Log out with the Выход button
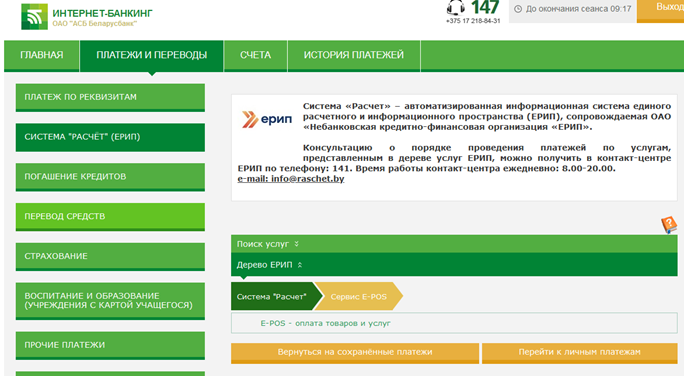The height and width of the screenshot is (376, 684). pos(660,10)
